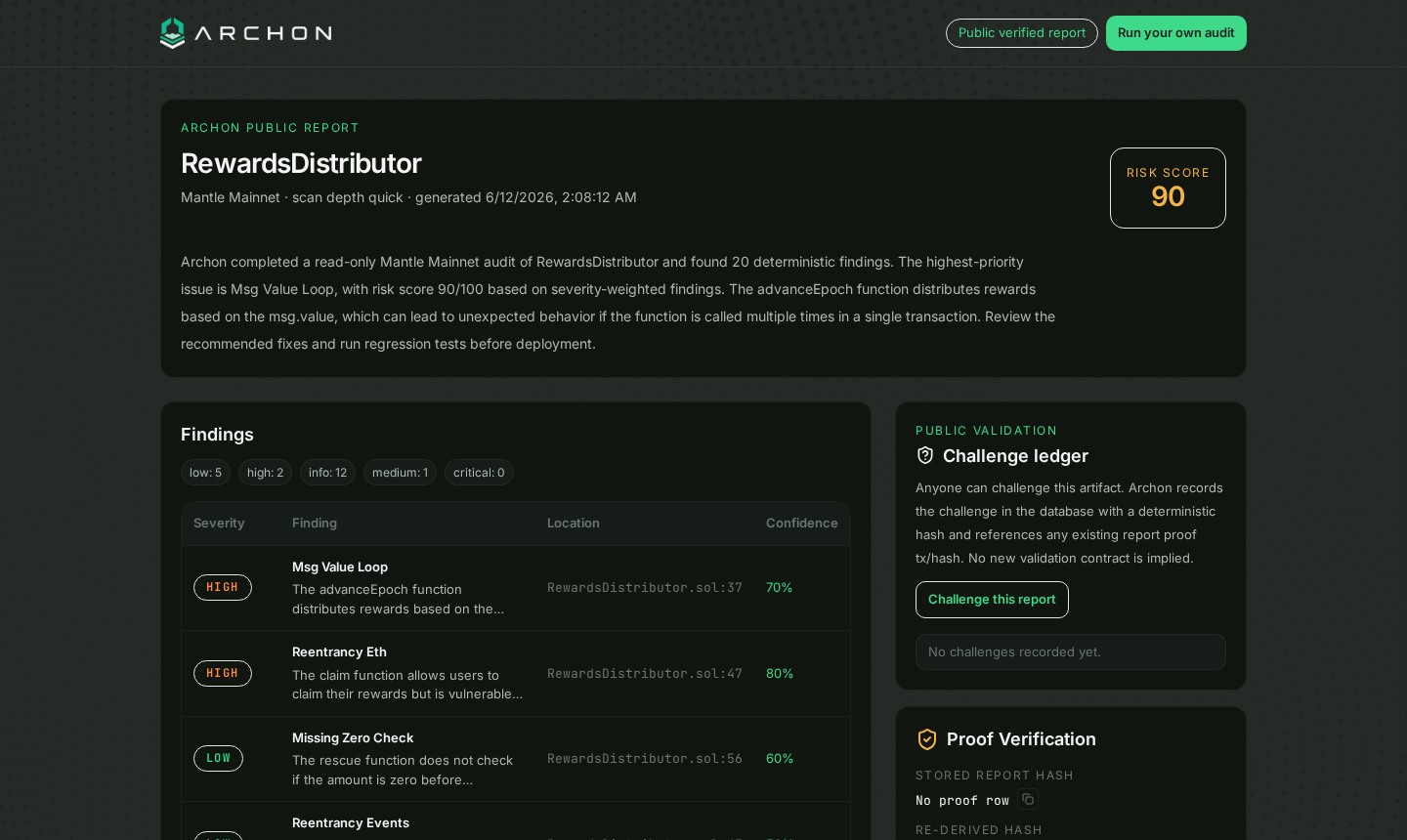This screenshot has width=1407, height=840.
Task: Open the Missing Zero Check finding
Action: pyautogui.click(x=353, y=737)
